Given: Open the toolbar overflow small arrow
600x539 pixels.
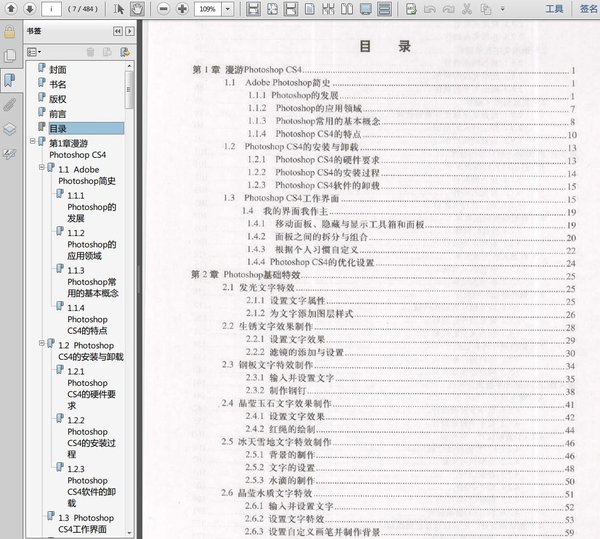Looking at the screenshot, I should point(502,9).
